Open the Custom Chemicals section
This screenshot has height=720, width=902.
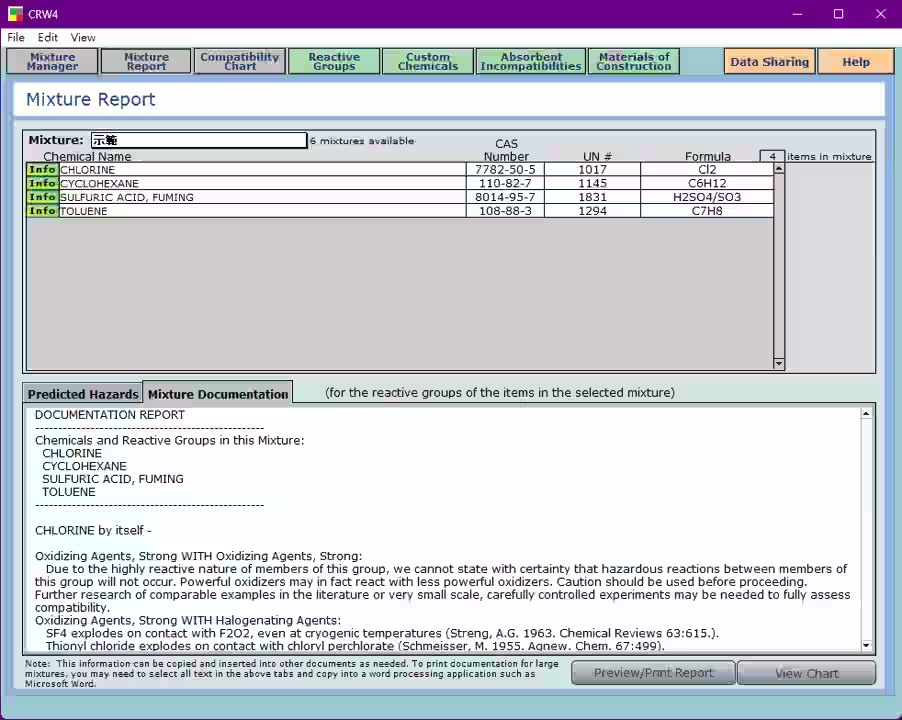tap(428, 62)
